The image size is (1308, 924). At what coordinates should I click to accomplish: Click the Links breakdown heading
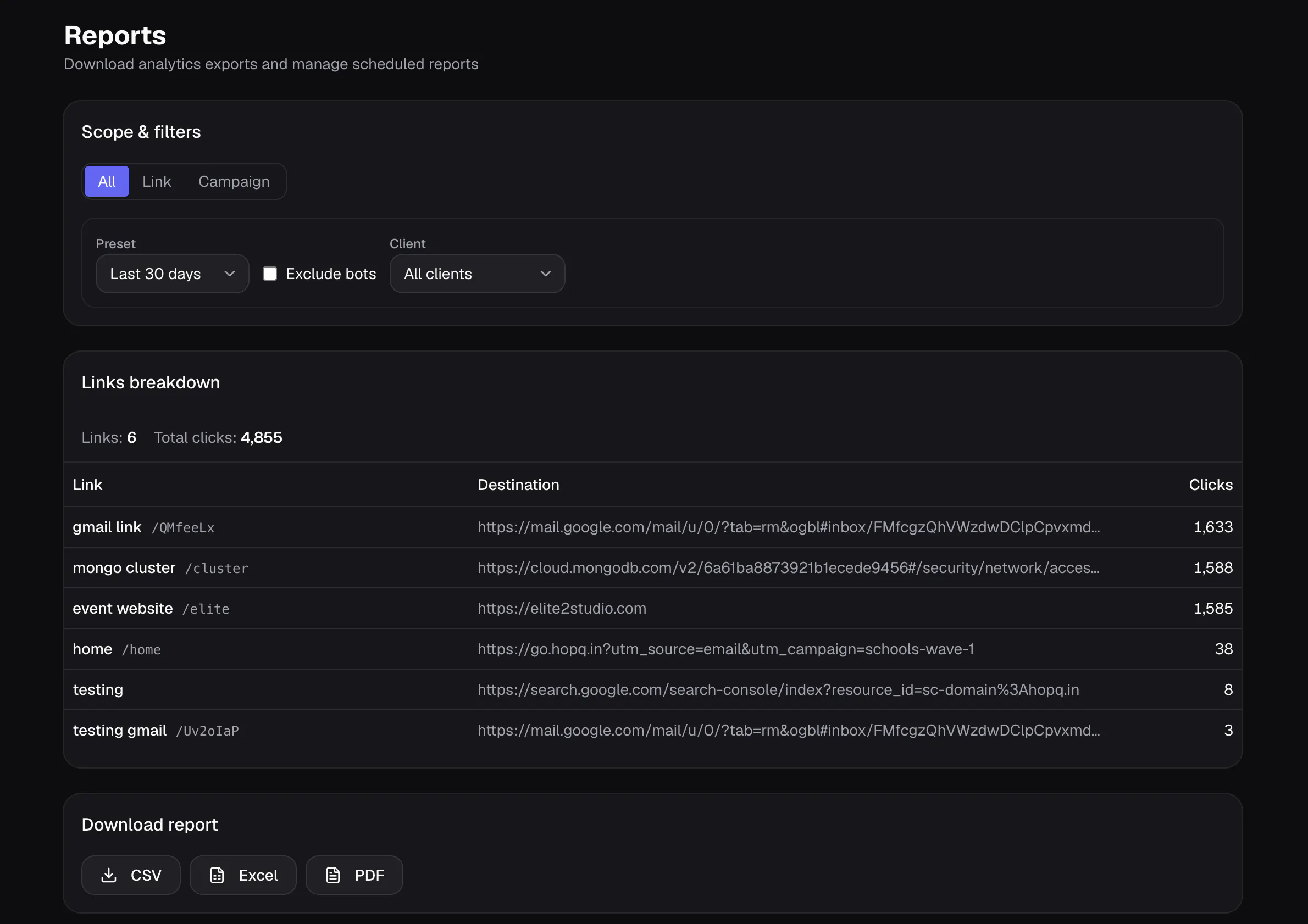151,382
